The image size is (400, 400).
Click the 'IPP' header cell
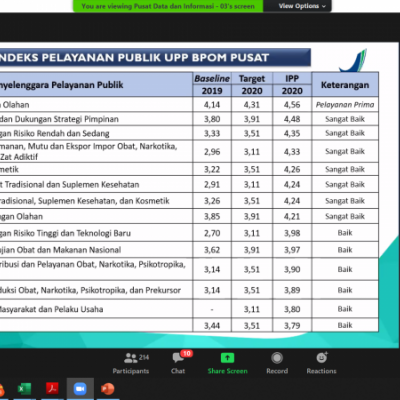click(x=292, y=78)
